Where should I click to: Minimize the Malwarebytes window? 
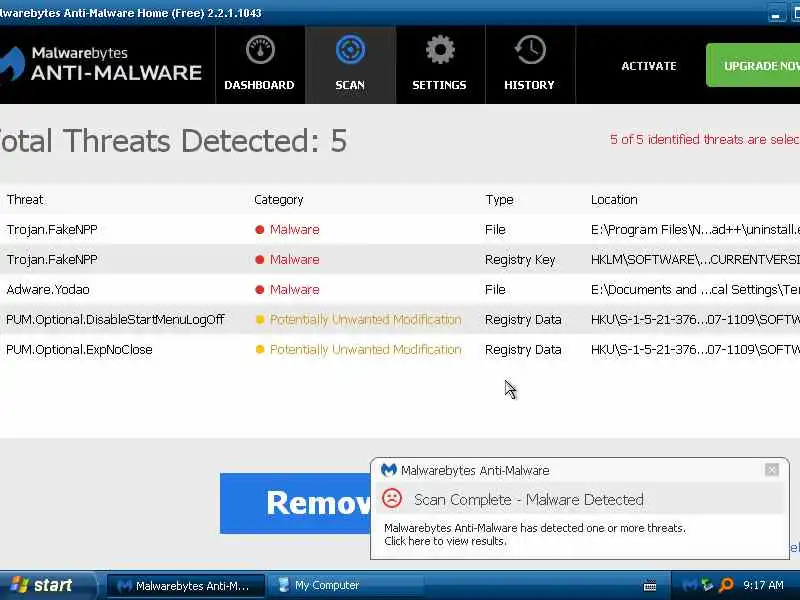(776, 14)
